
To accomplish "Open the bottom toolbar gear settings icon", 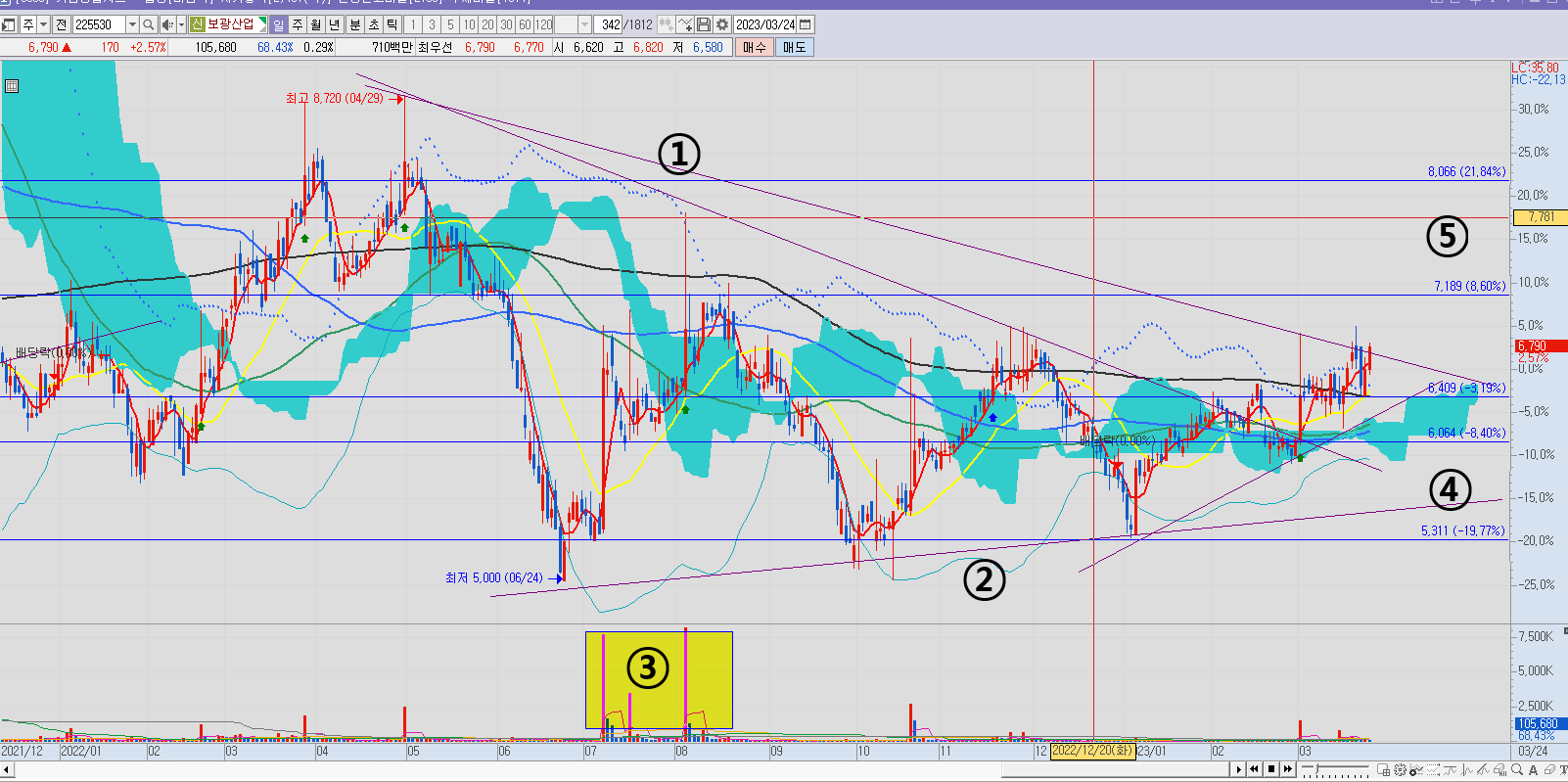I will pos(1400,769).
